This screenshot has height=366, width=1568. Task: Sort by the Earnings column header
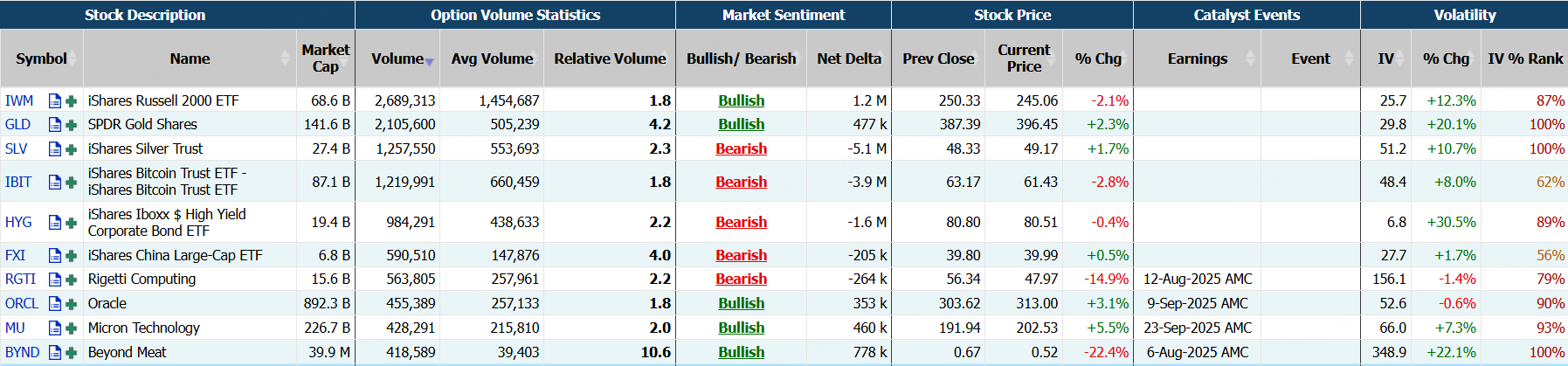(x=1197, y=59)
